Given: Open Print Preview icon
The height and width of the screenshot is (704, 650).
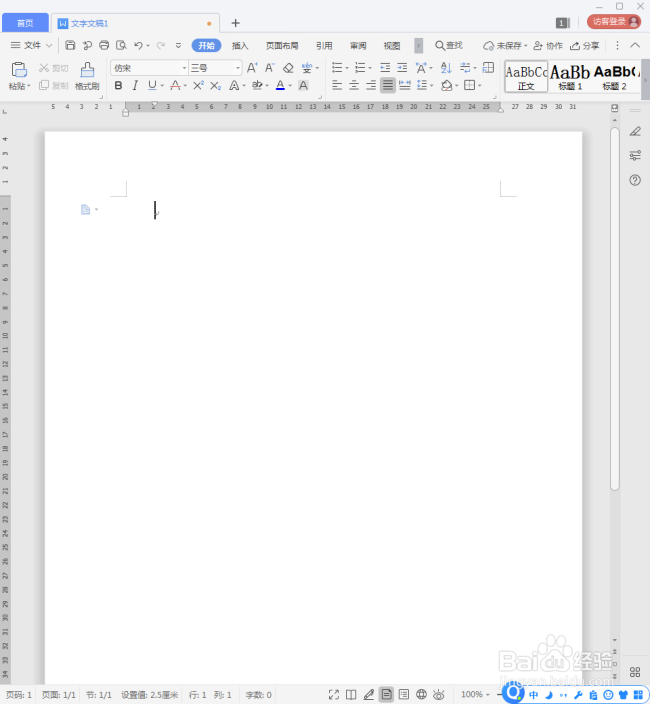Looking at the screenshot, I should click(121, 45).
